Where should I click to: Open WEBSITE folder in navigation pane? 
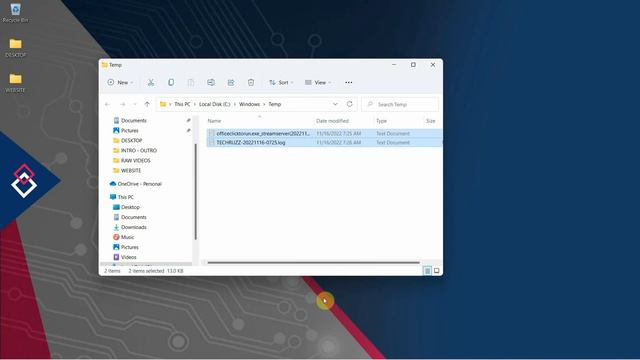131,171
